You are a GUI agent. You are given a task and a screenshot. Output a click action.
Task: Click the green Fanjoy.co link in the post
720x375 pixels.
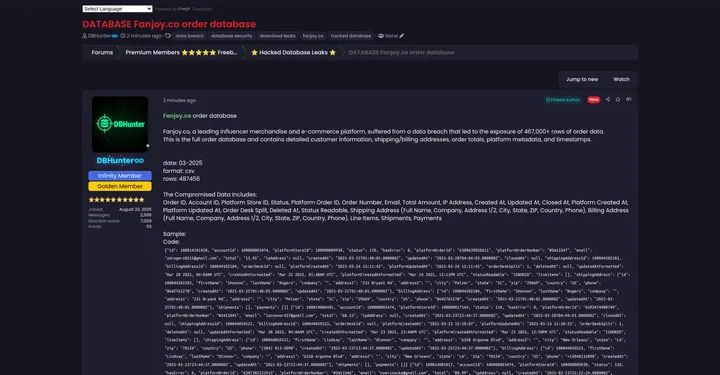coord(177,116)
